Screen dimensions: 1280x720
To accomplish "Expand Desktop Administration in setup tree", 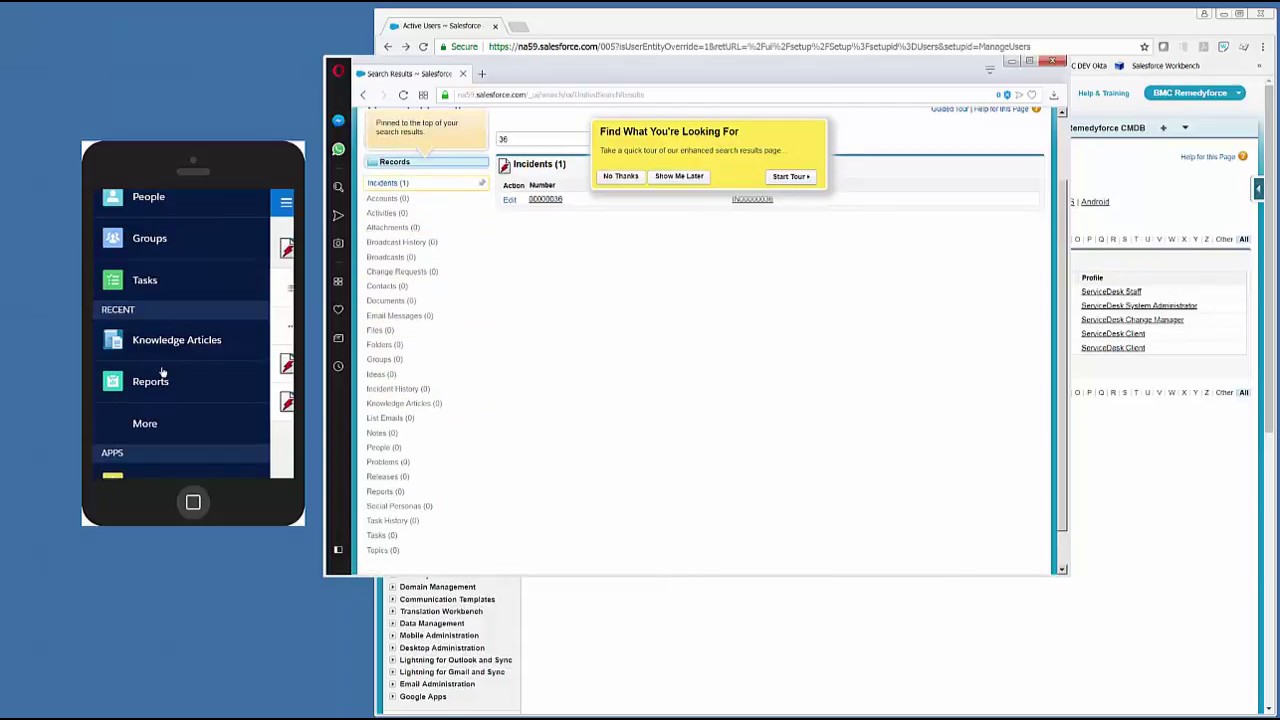I will tap(392, 648).
